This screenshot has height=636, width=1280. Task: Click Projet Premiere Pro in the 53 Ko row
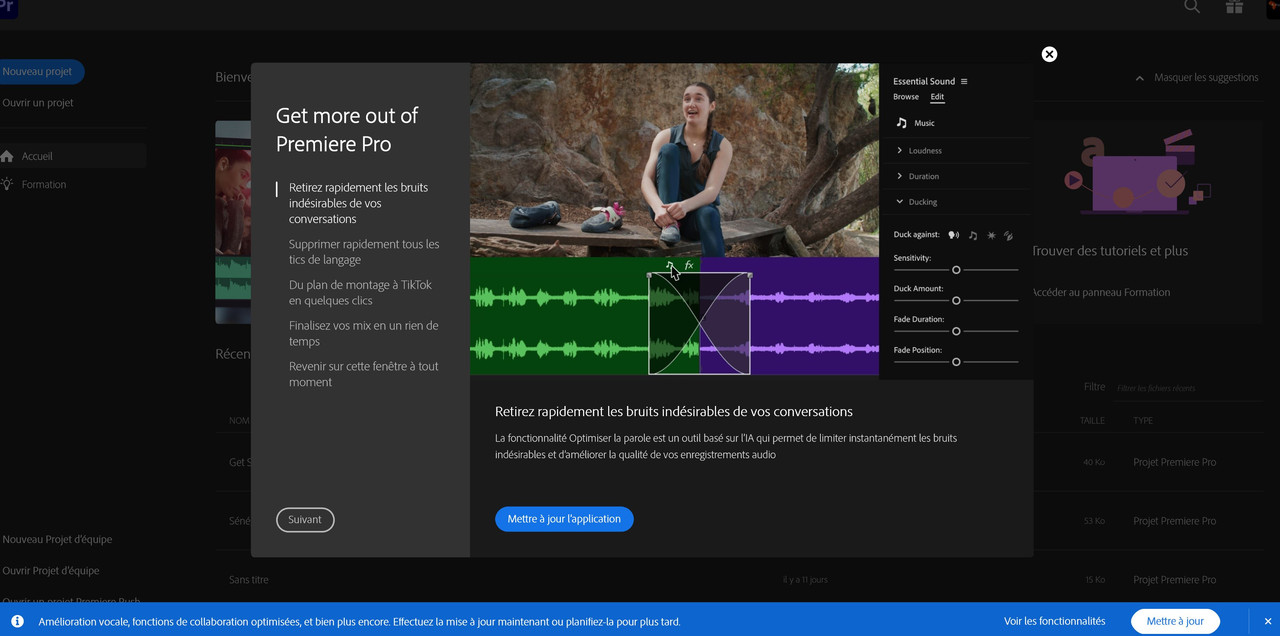[1175, 521]
